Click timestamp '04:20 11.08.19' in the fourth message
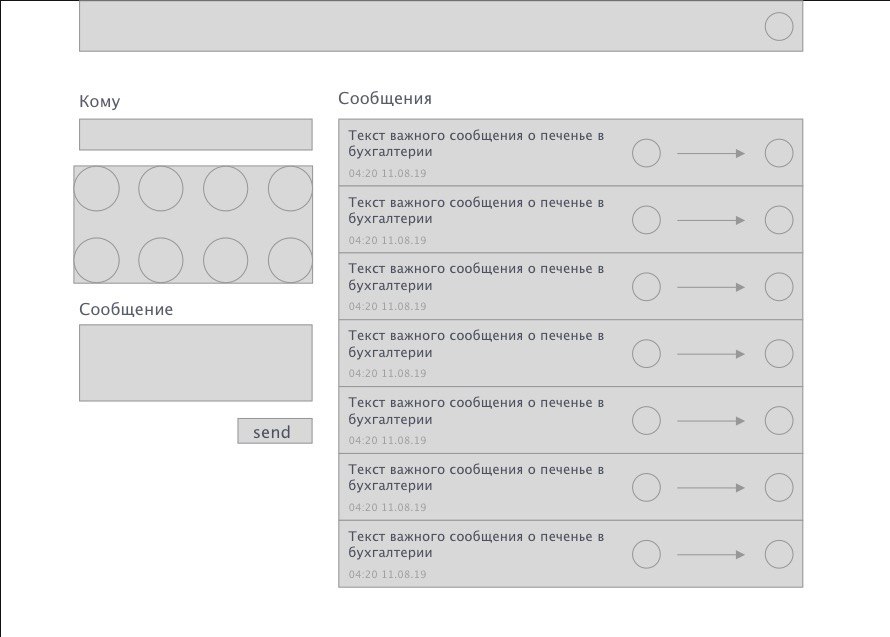Viewport: 890px width, 637px height. point(387,374)
